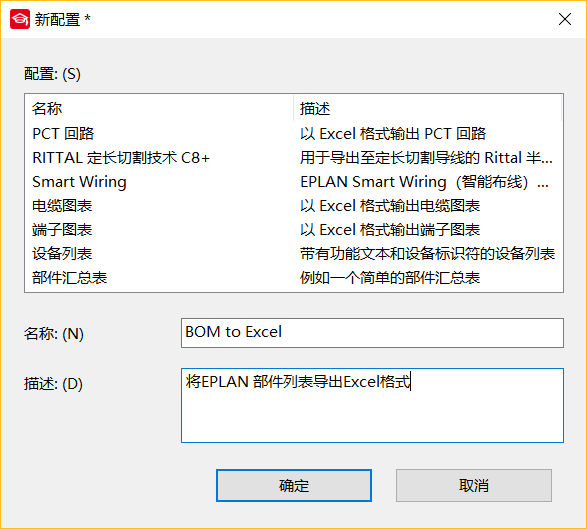Select the PCT 回路 configuration row
587x529 pixels.
294,134
